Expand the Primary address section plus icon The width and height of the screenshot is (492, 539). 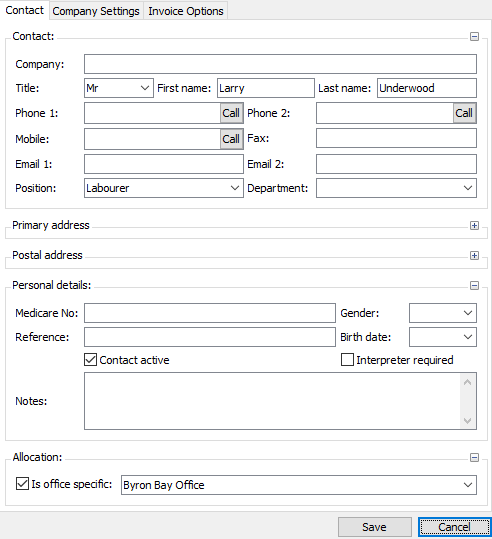tap(474, 226)
